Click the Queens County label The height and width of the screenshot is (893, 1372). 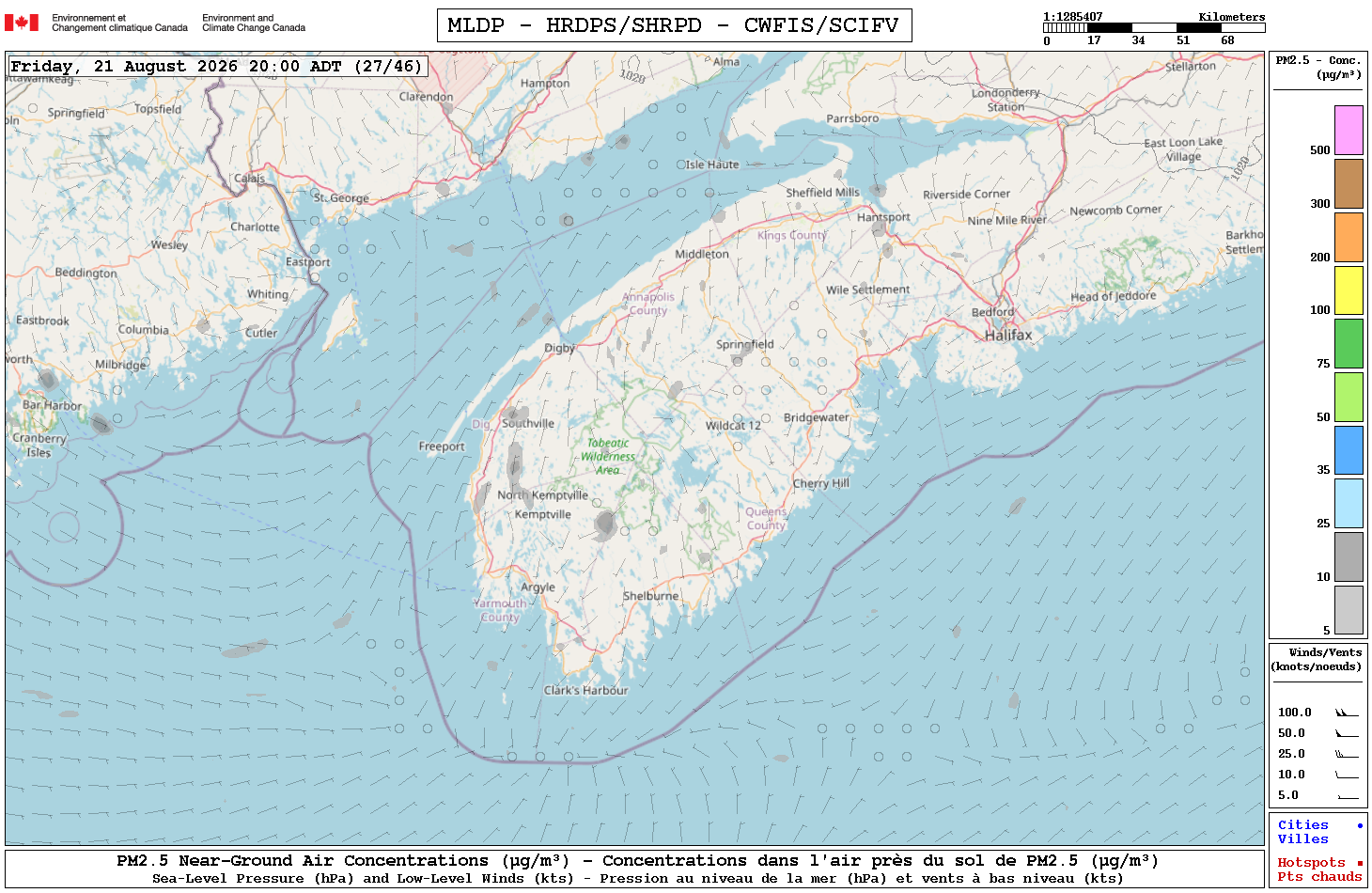point(766,519)
